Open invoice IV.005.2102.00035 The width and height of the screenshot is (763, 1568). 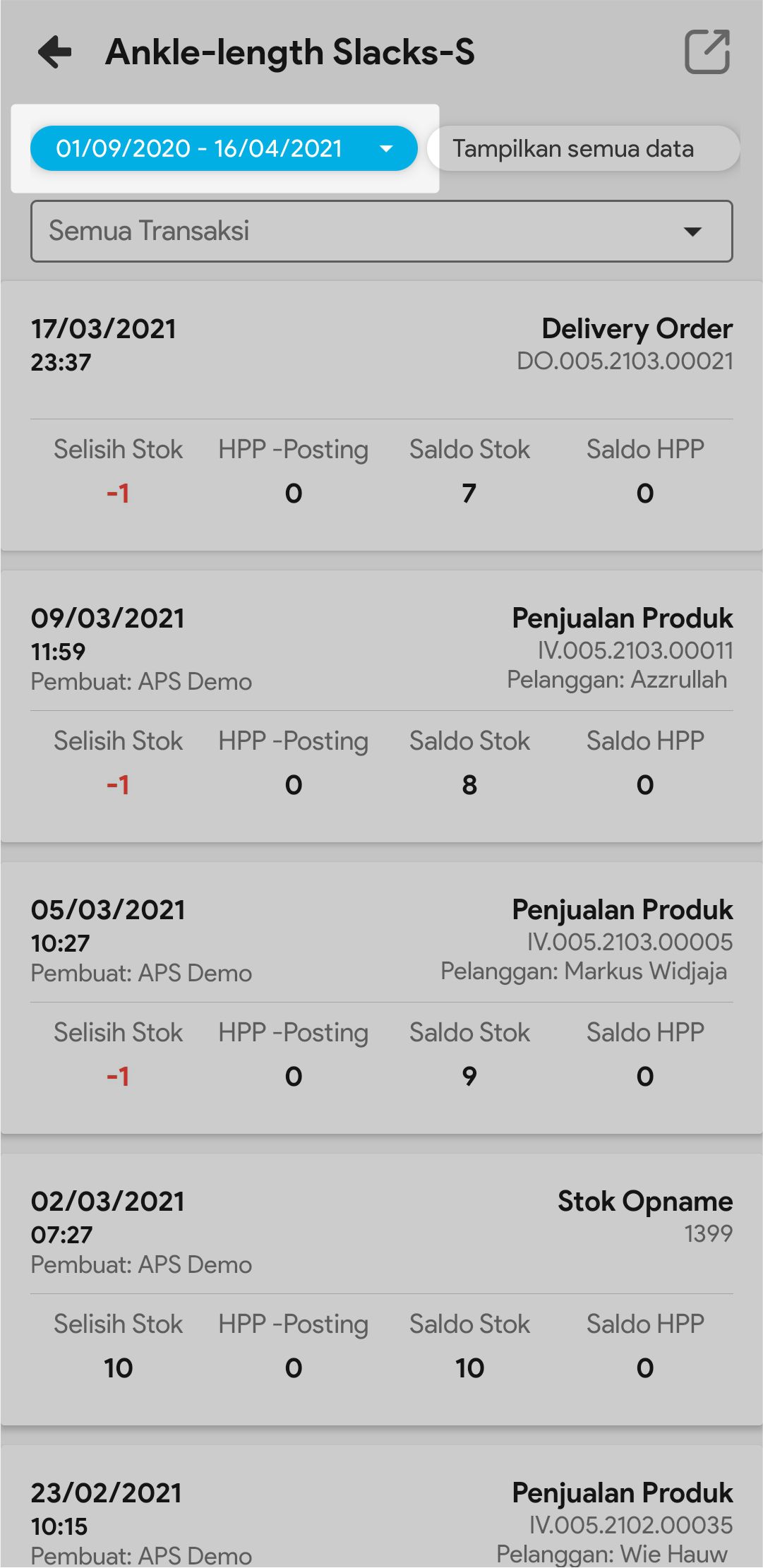click(x=631, y=1525)
